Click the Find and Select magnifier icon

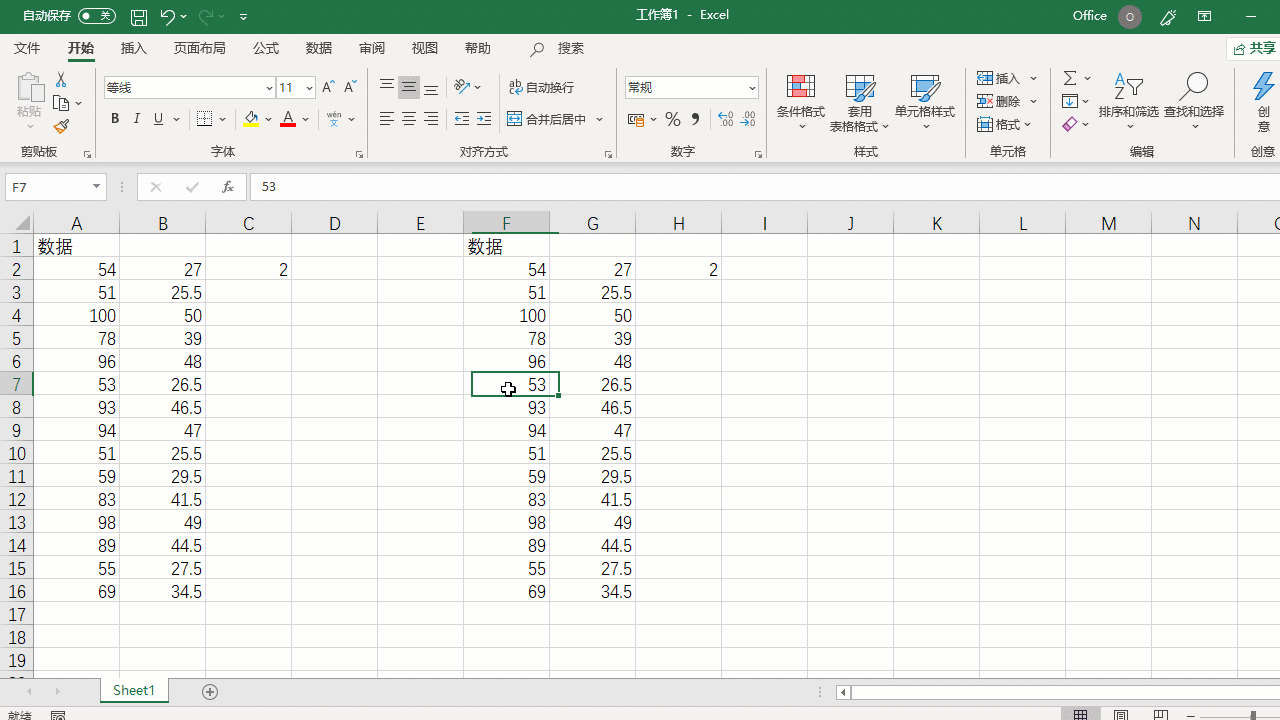tap(1193, 88)
